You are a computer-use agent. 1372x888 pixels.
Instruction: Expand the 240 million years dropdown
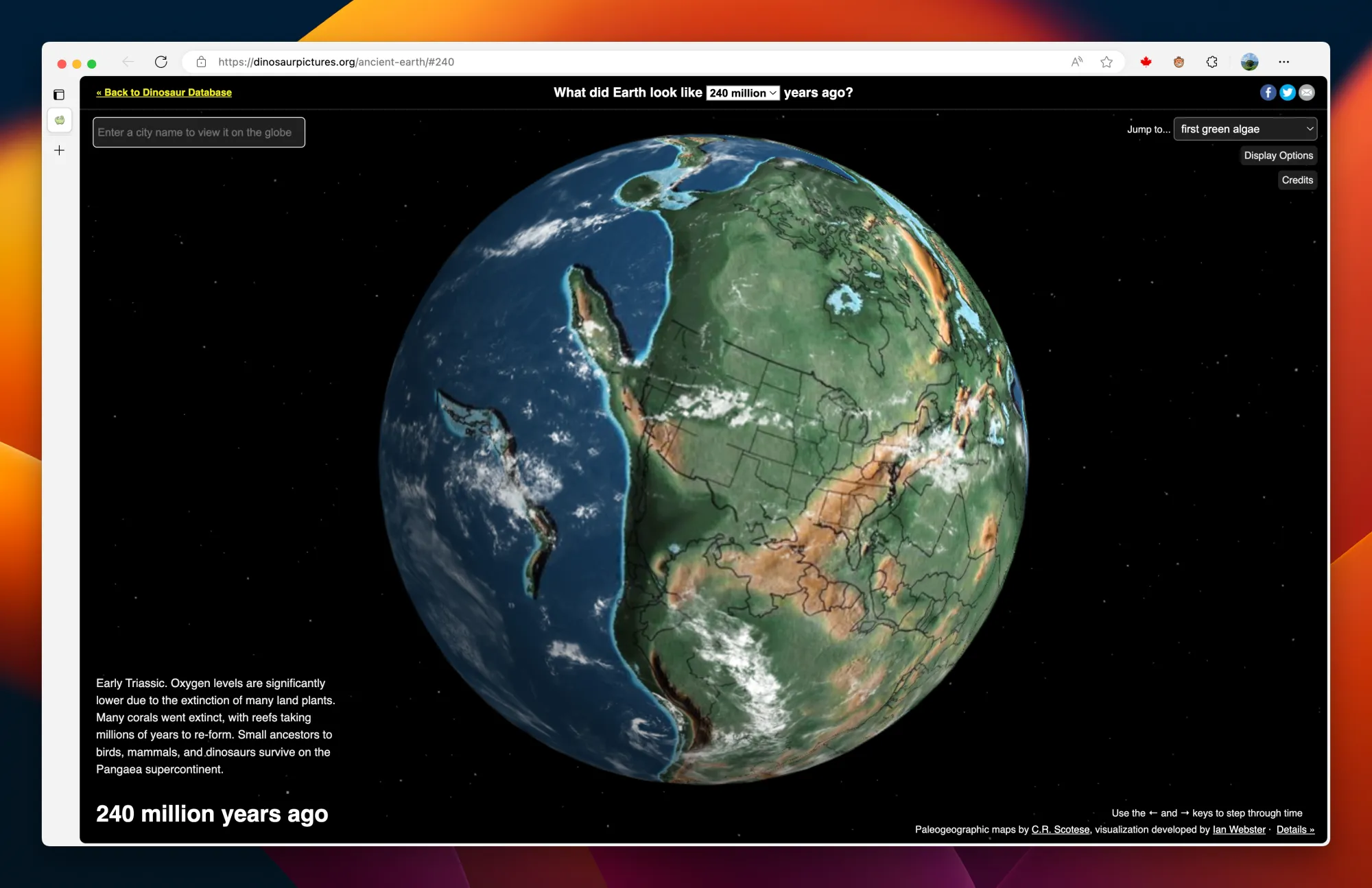[x=742, y=93]
